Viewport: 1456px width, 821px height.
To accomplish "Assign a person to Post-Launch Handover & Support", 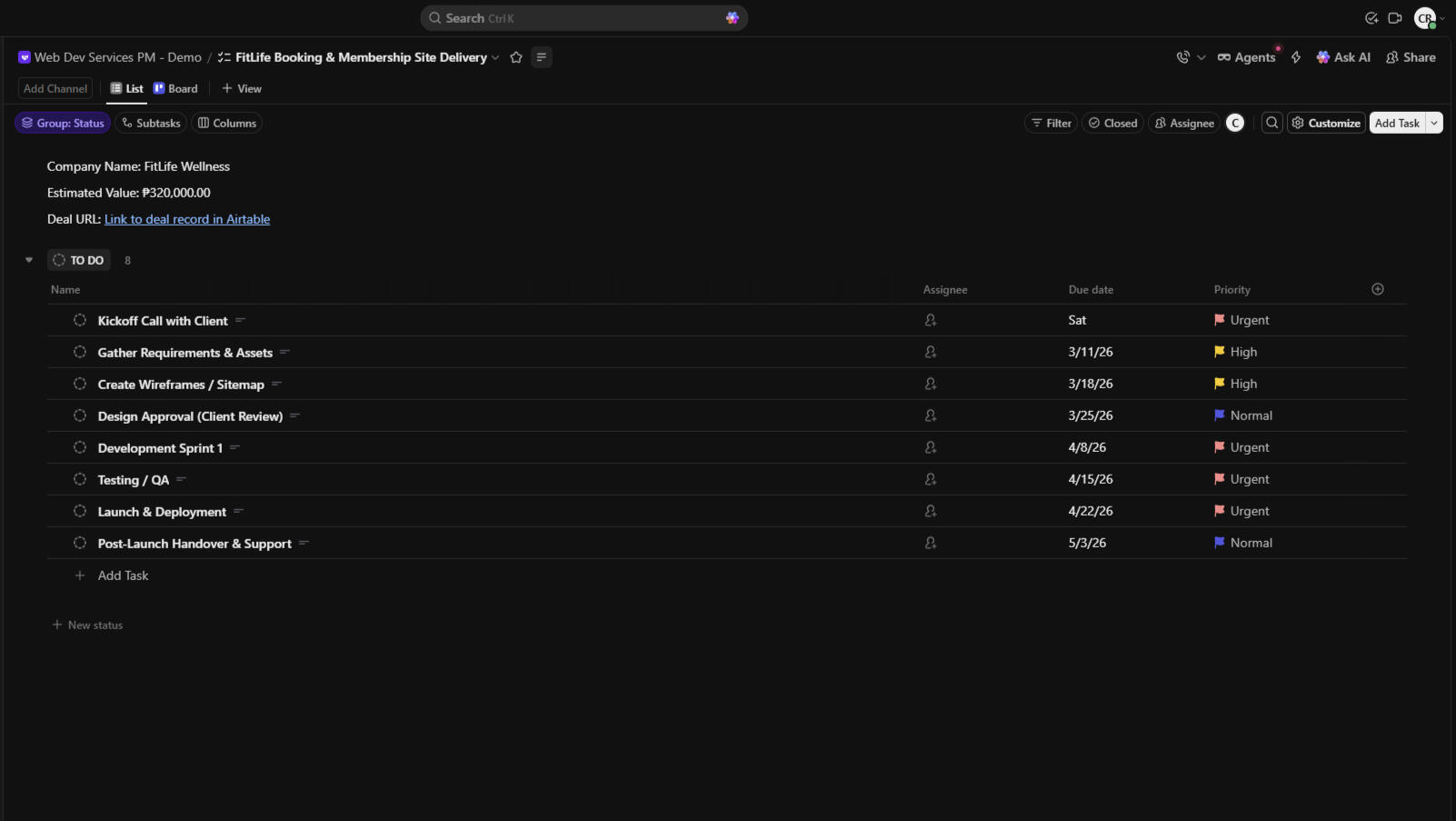I will tap(931, 543).
